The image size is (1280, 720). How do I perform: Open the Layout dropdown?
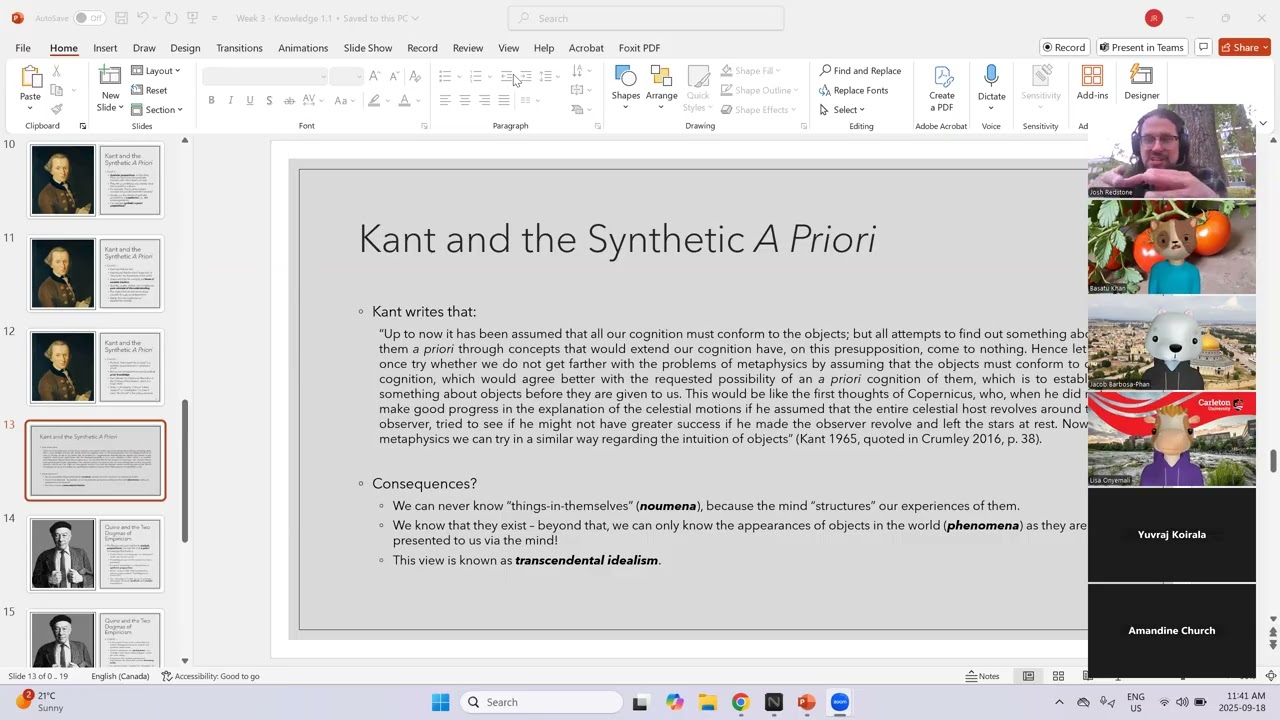[155, 71]
